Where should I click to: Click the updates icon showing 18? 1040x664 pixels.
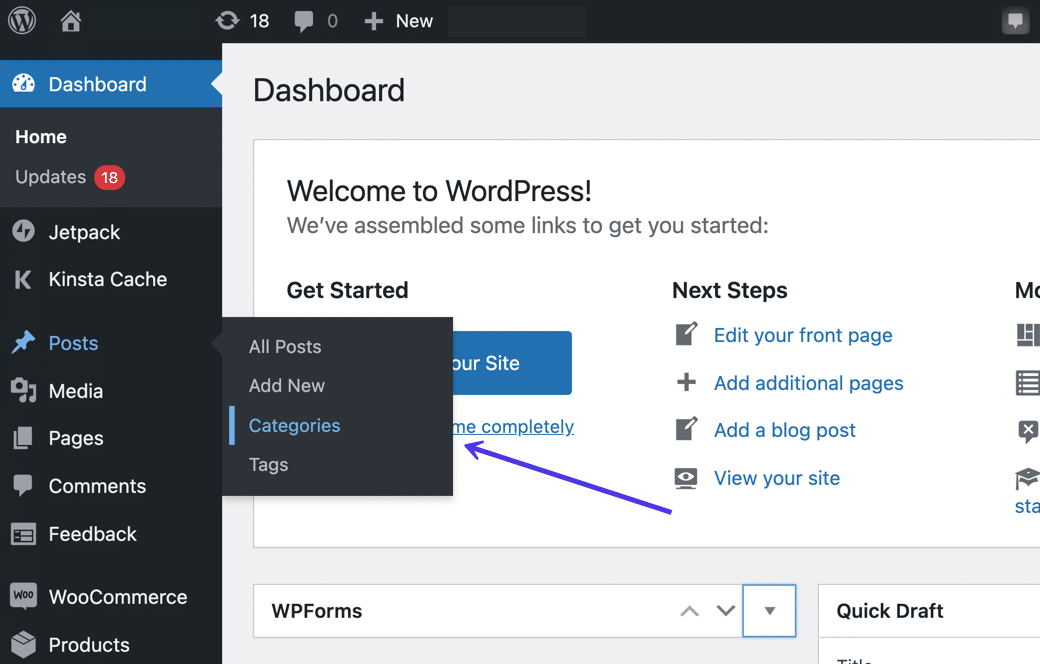pos(242,20)
